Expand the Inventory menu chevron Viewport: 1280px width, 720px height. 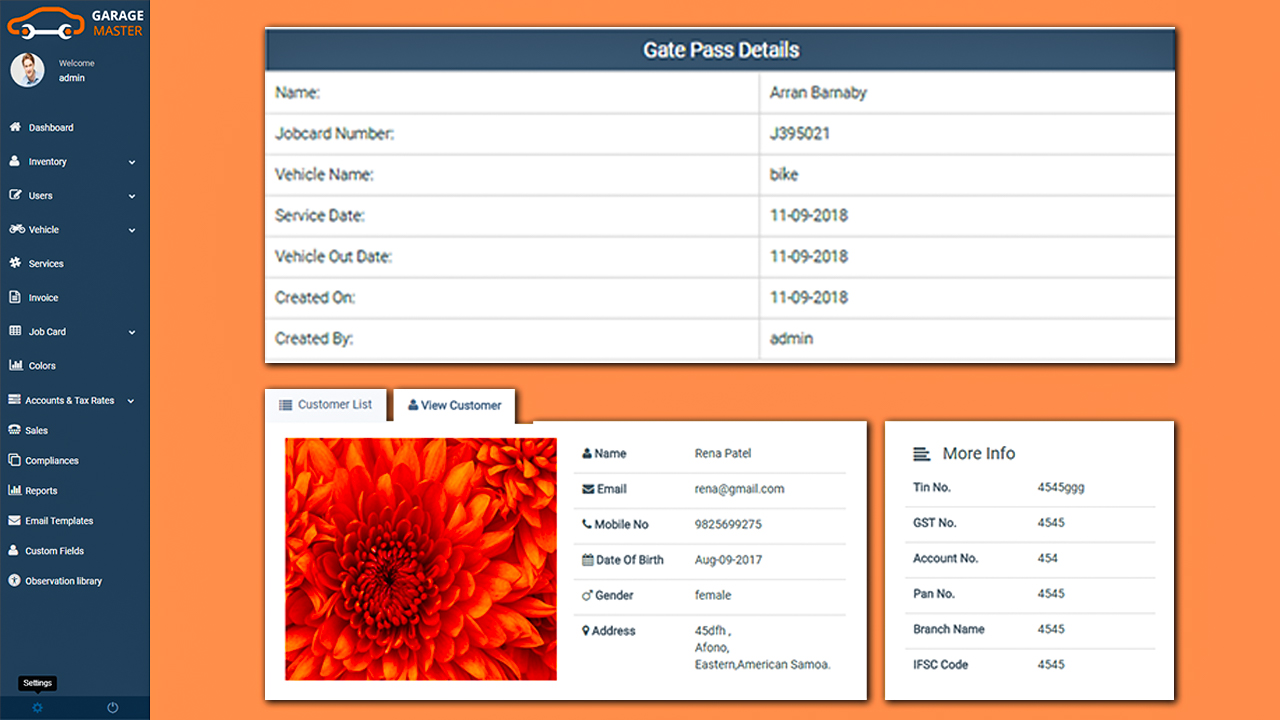pyautogui.click(x=132, y=162)
